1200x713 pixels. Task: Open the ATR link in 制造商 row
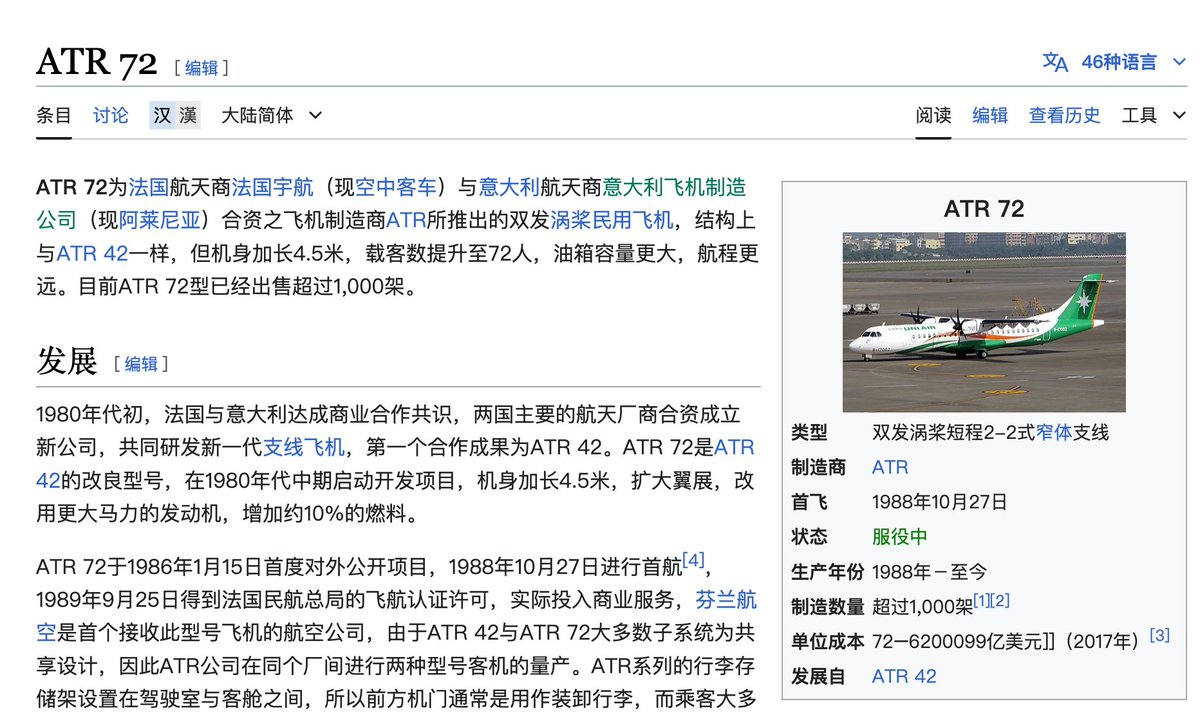[890, 467]
